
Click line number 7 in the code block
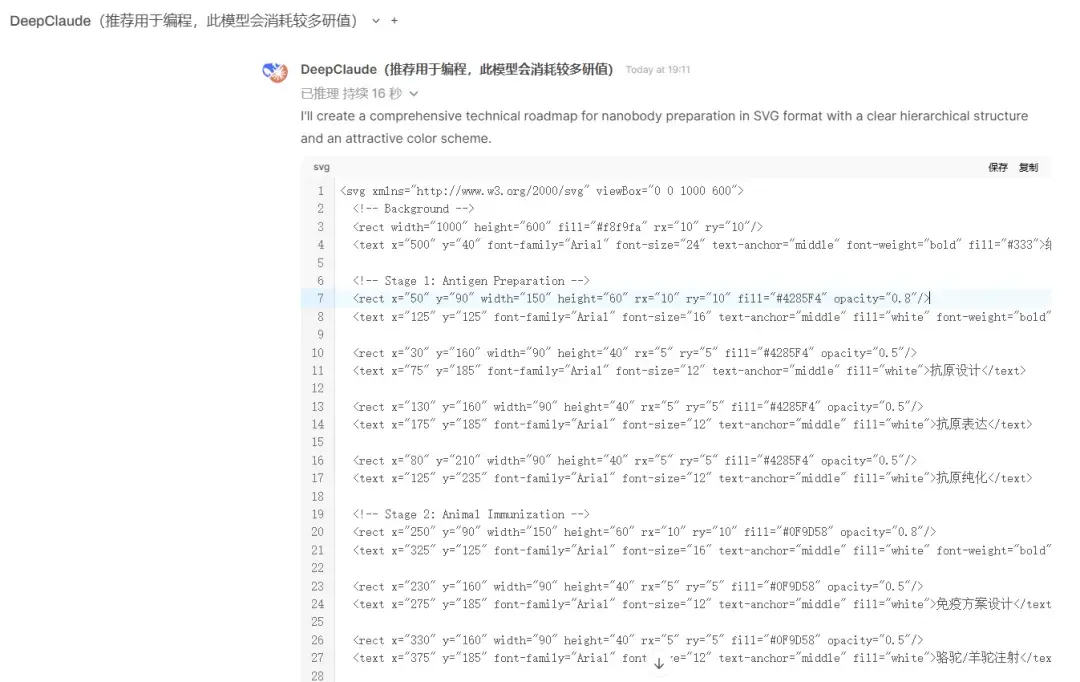320,298
